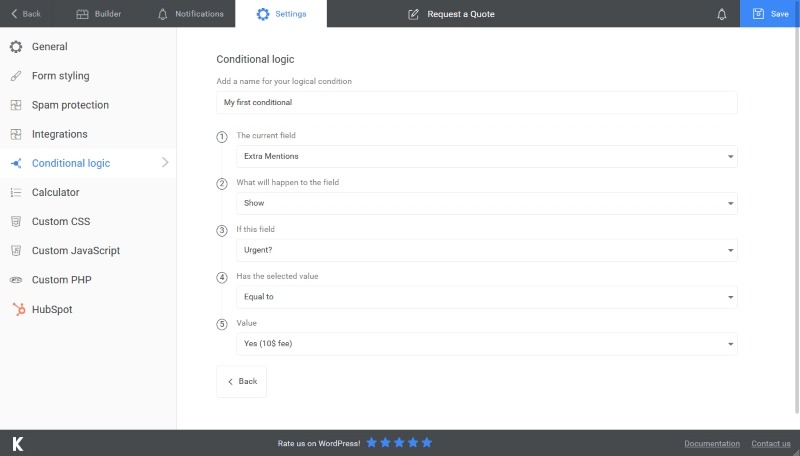Viewport: 800px width, 456px height.
Task: Click the conditional name input field
Action: point(476,102)
